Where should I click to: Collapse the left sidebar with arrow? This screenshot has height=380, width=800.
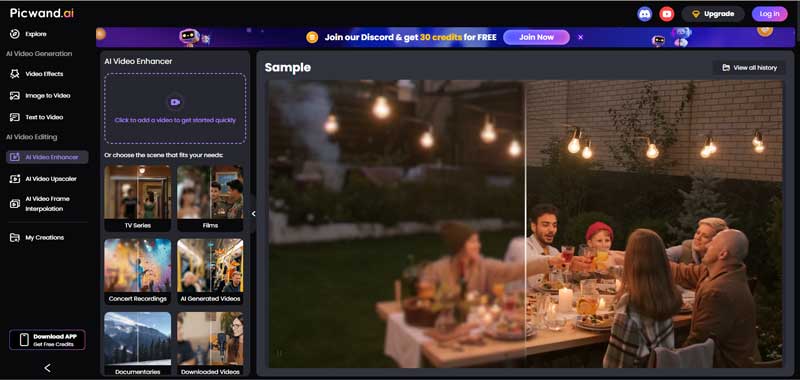pyautogui.click(x=47, y=368)
